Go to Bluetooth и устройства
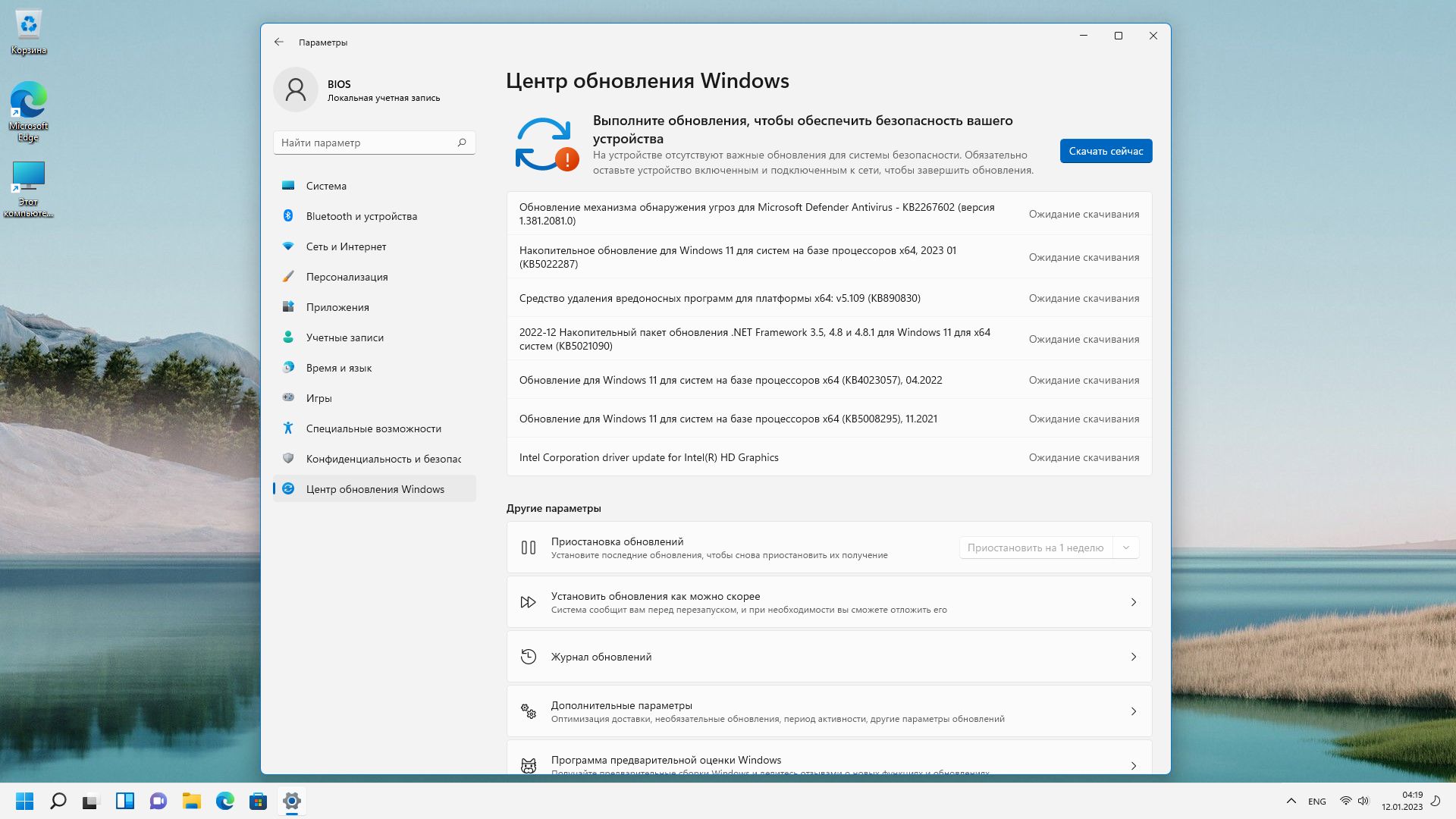This screenshot has height=819, width=1456. [x=375, y=216]
